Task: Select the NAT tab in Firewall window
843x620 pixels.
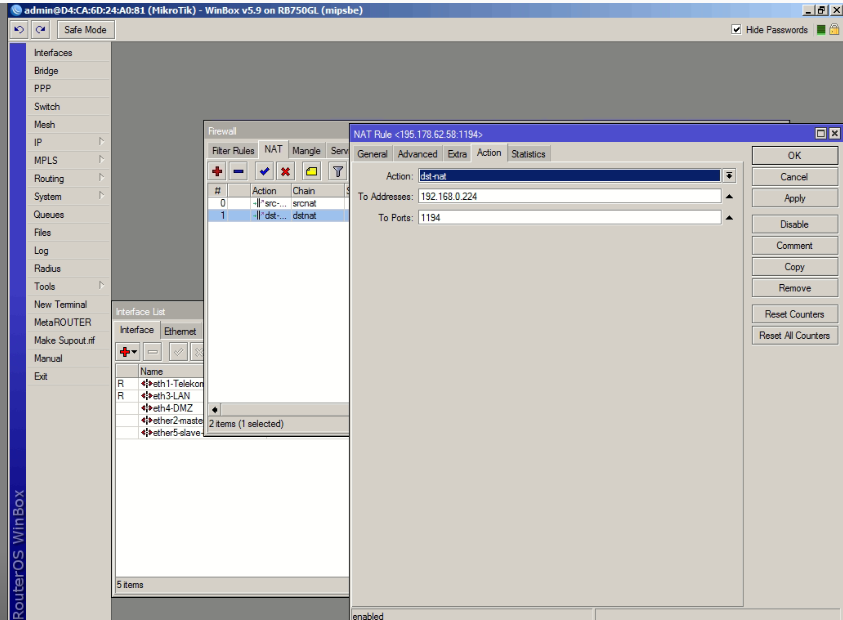Action: coord(273,149)
